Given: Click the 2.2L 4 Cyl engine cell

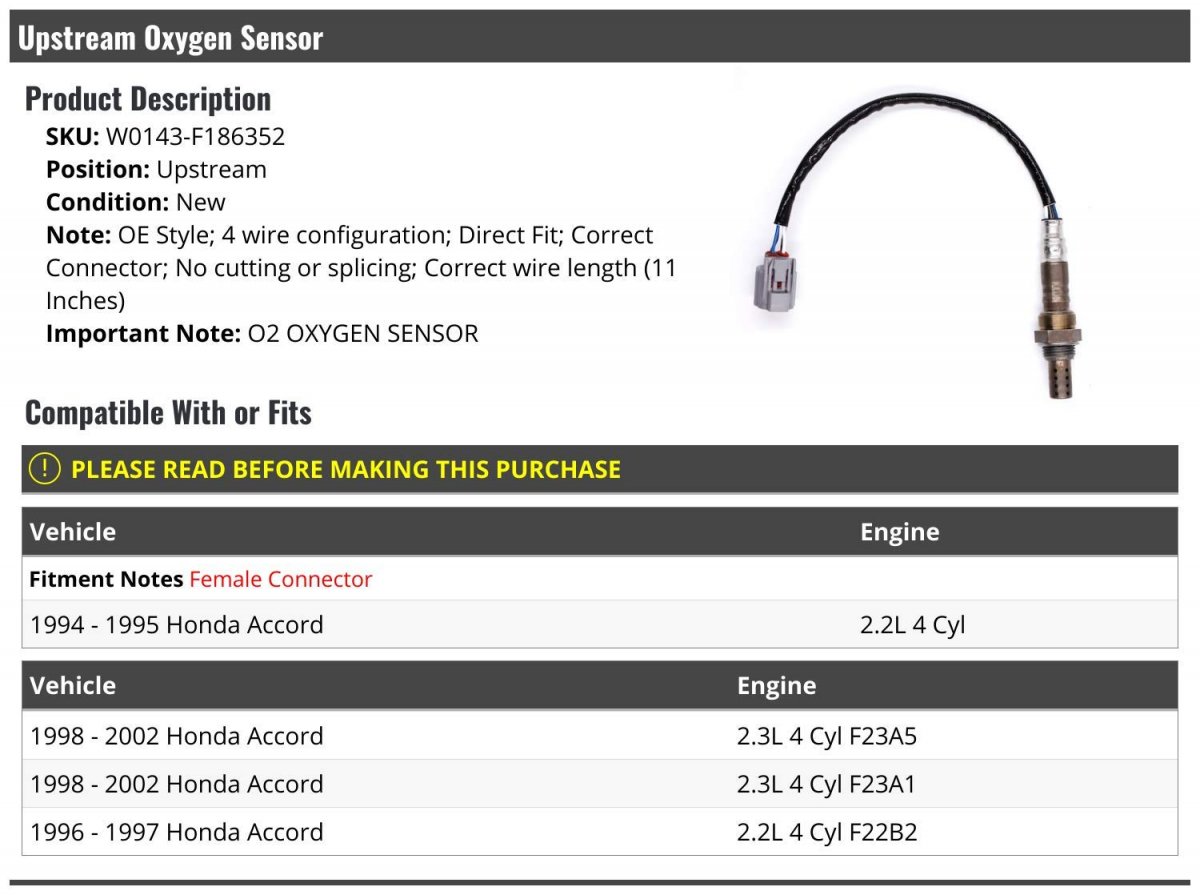Looking at the screenshot, I should pyautogui.click(x=912, y=625).
